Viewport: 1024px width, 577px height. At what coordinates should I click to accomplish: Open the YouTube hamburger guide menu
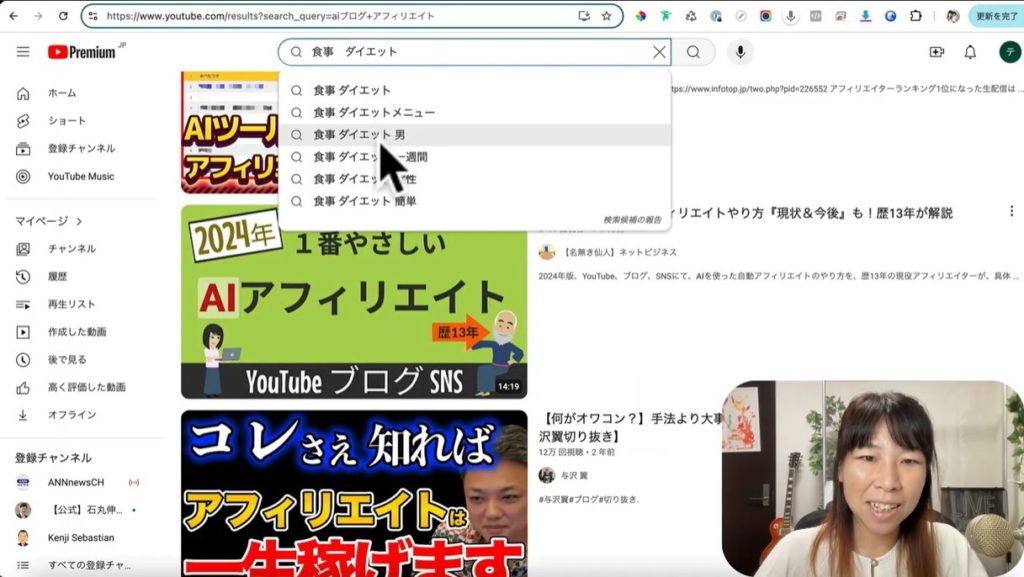coord(23,52)
